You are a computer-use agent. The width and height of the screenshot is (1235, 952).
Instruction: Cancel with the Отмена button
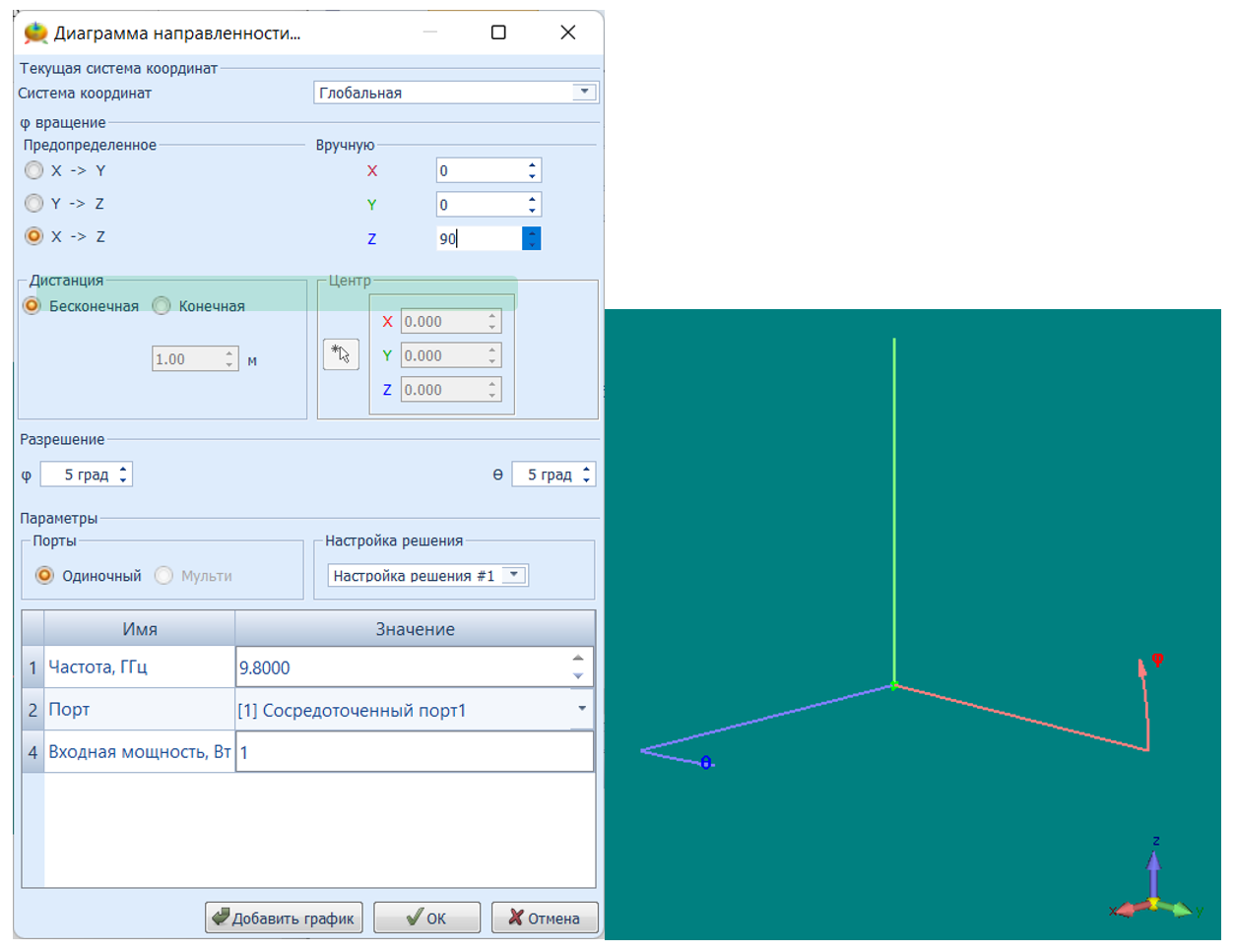544,918
